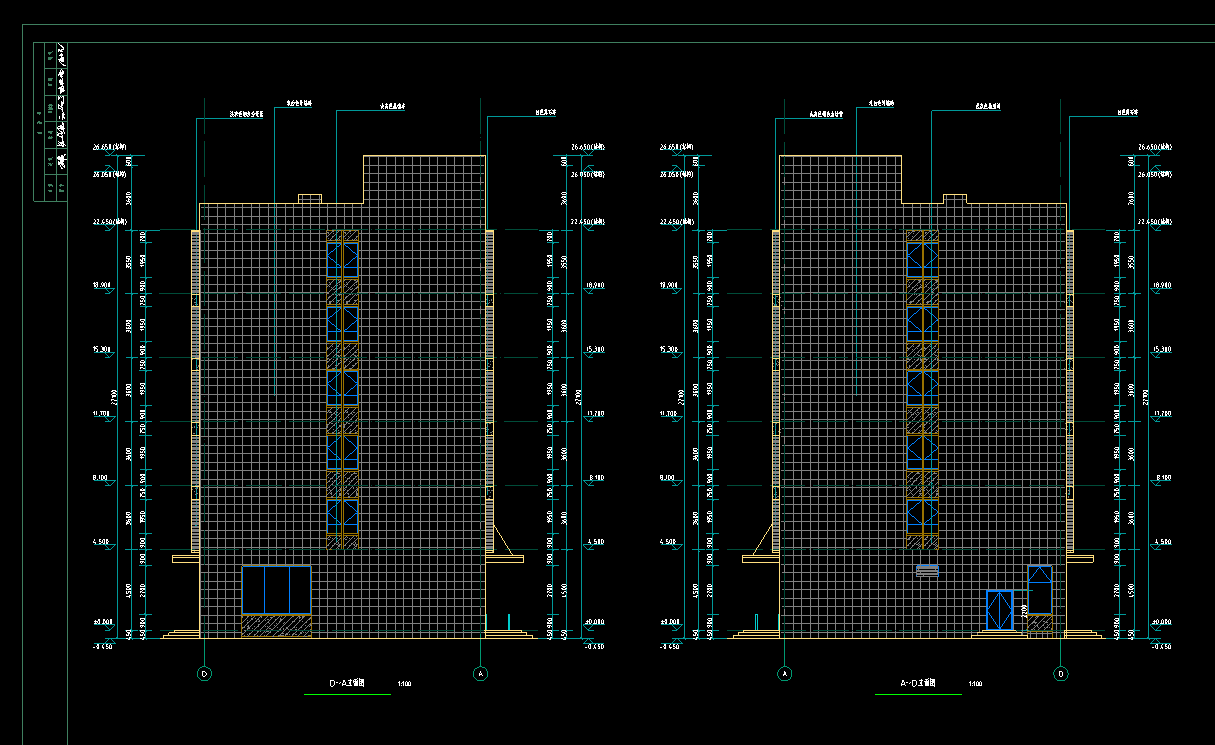Screen dimensions: 1215x745
Task: Select the large three-panel window on left elevation
Action: (276, 590)
